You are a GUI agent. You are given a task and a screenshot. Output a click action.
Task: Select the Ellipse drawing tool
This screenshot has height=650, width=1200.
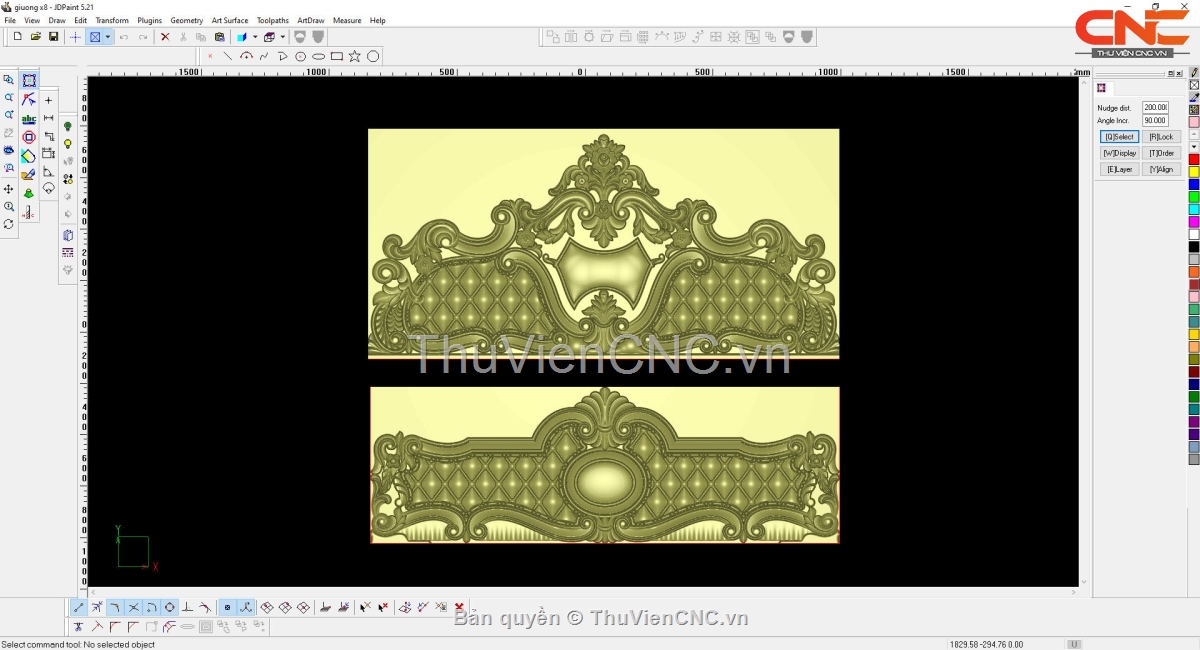319,56
